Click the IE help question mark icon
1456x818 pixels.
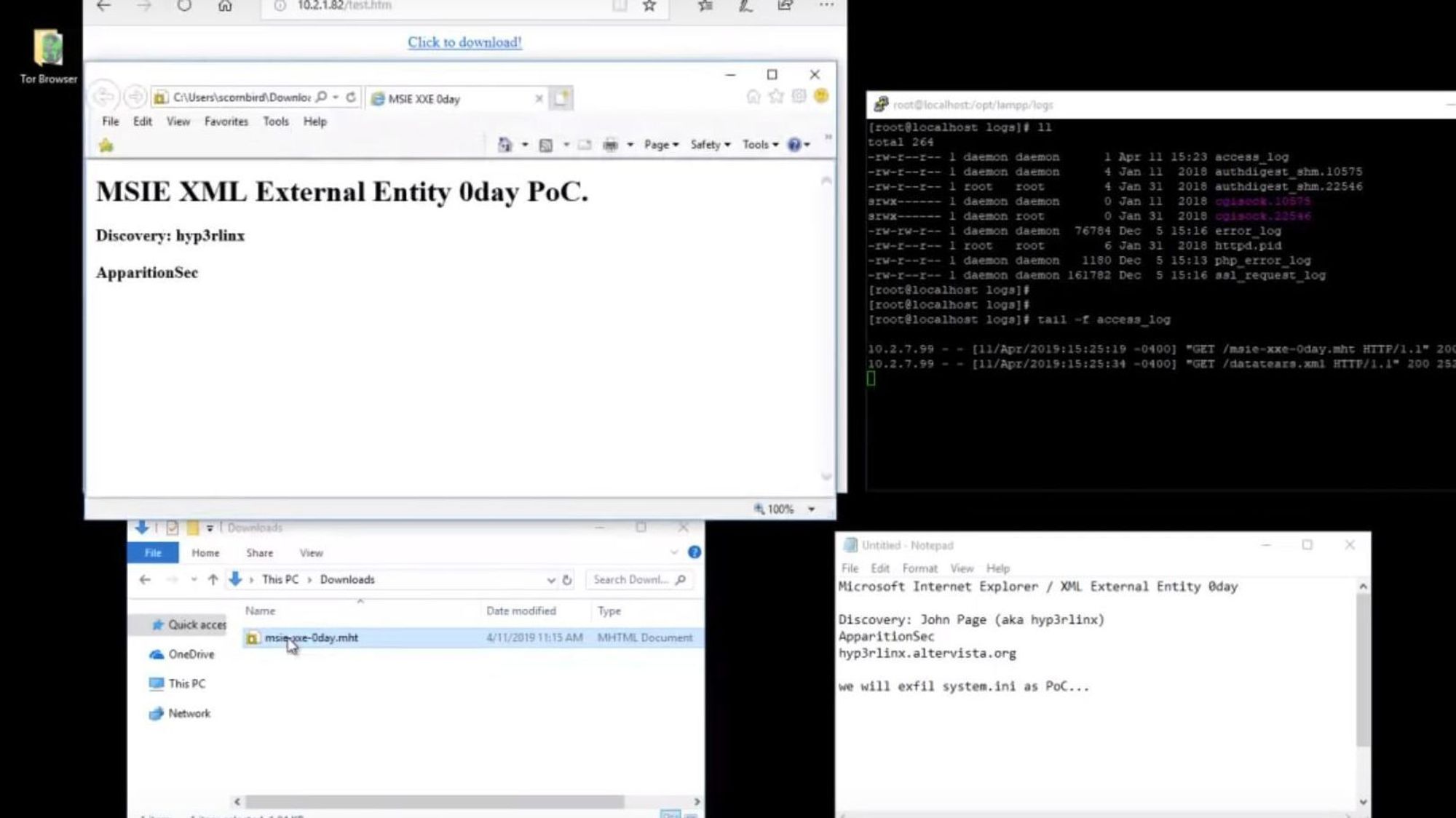794,145
